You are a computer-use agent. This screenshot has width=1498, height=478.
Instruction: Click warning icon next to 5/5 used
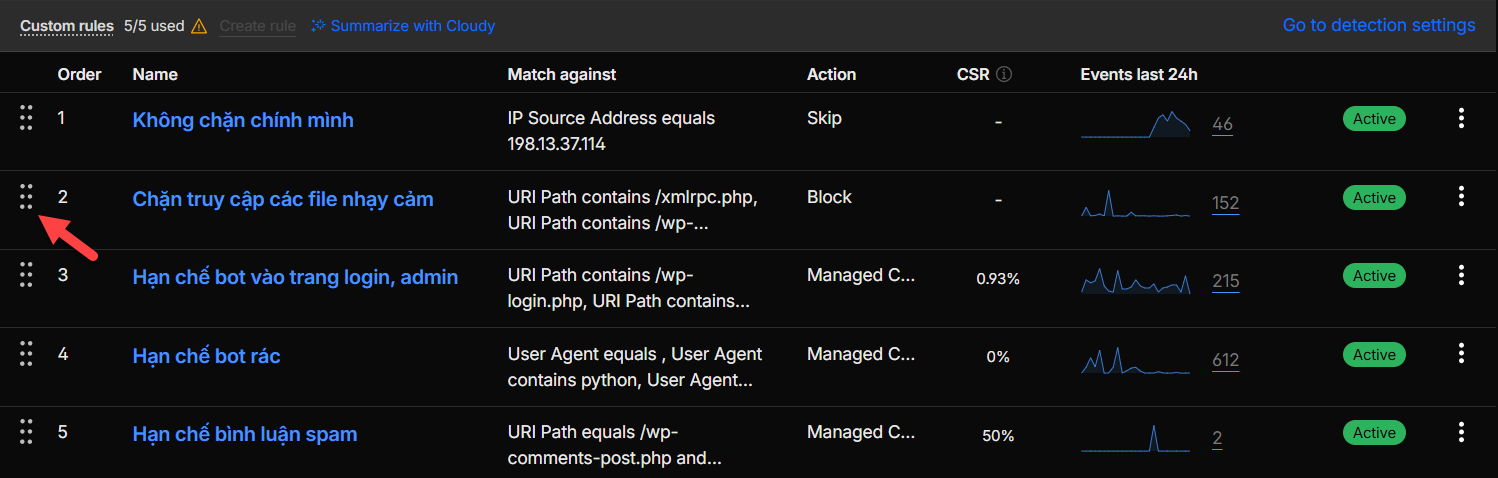tap(199, 26)
